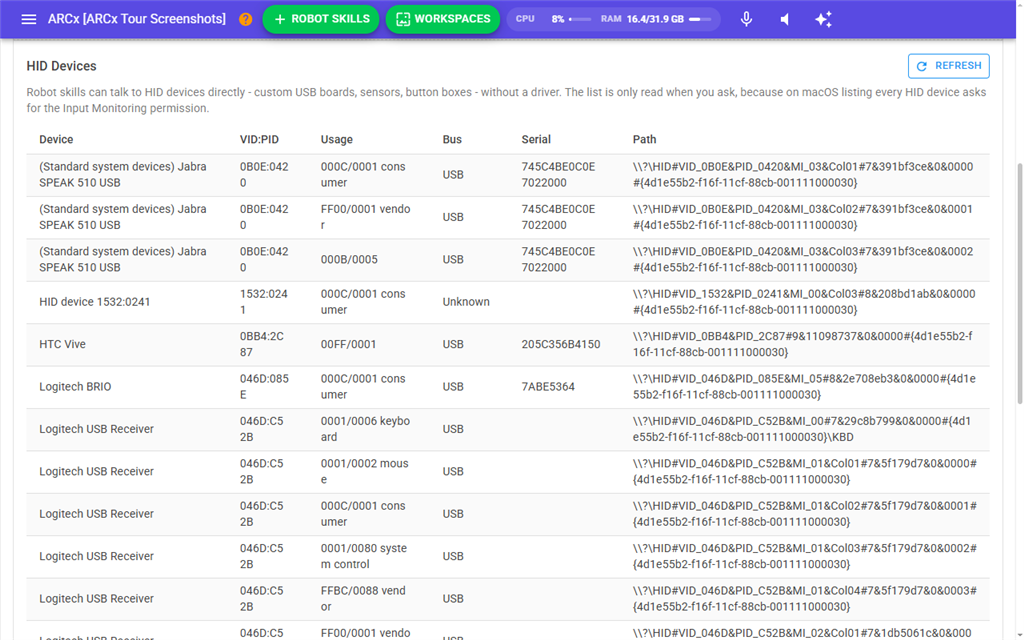Refresh the HID devices list
This screenshot has width=1024, height=640.
(x=948, y=66)
